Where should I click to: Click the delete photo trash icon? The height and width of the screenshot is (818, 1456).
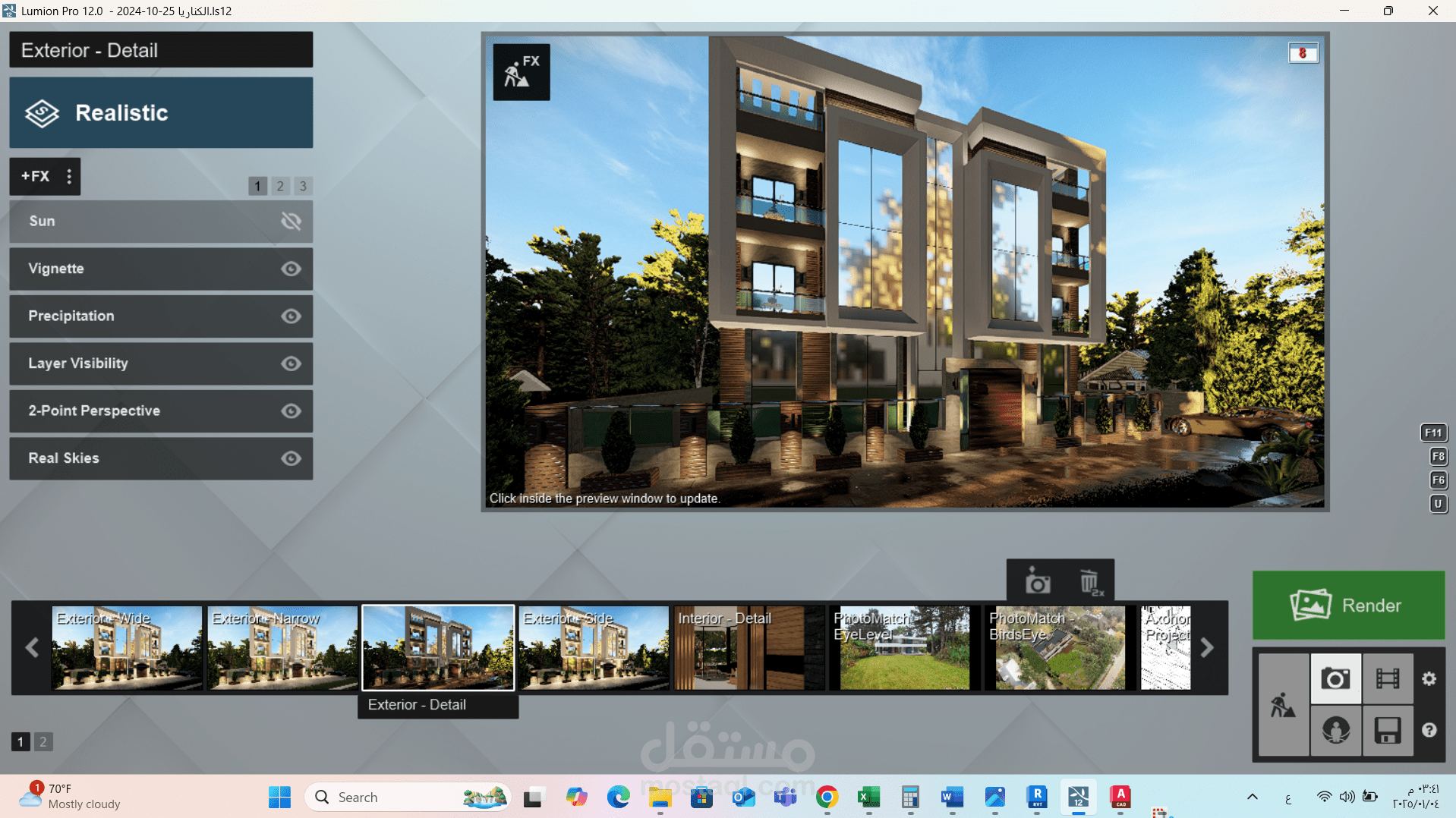[x=1090, y=582]
